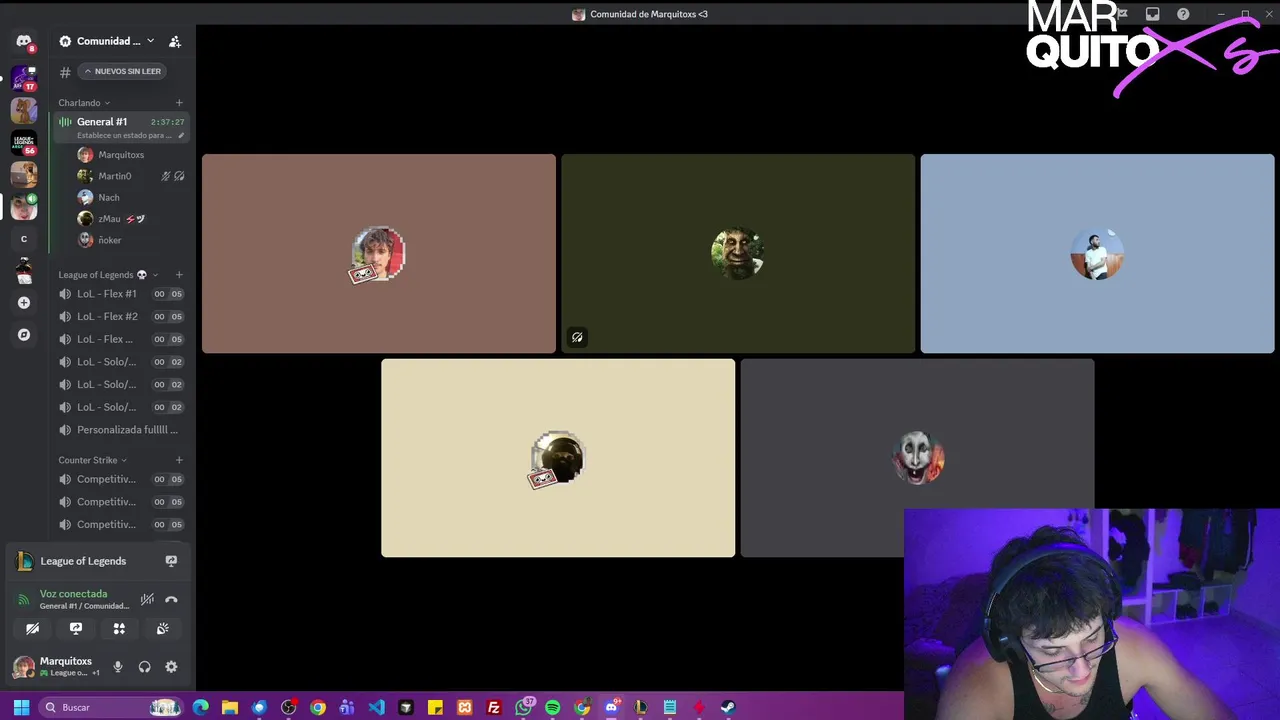This screenshot has height=720, width=1280.
Task: Open the League of Legends Argentina server icon
Action: coord(24,142)
